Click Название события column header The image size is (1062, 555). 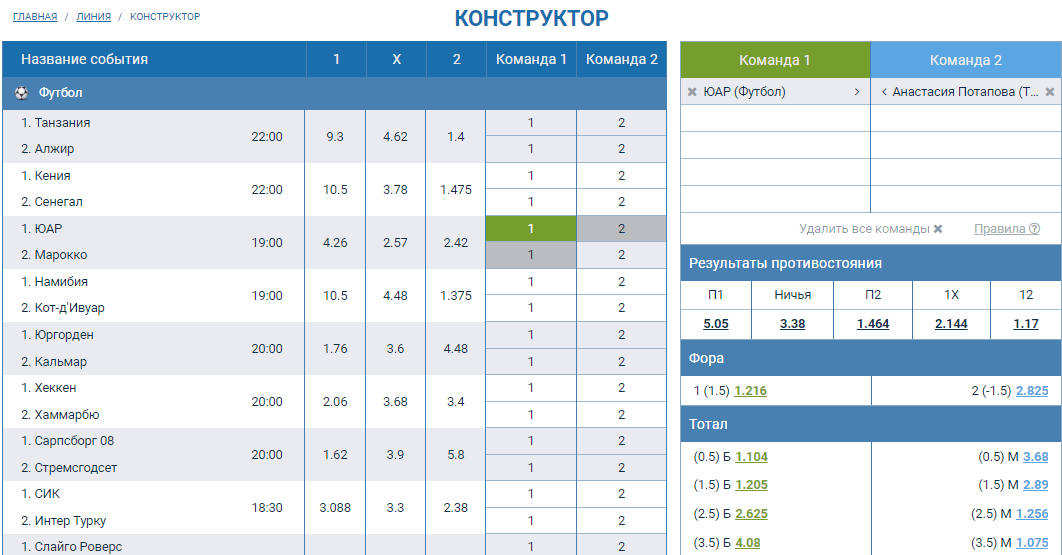point(154,60)
